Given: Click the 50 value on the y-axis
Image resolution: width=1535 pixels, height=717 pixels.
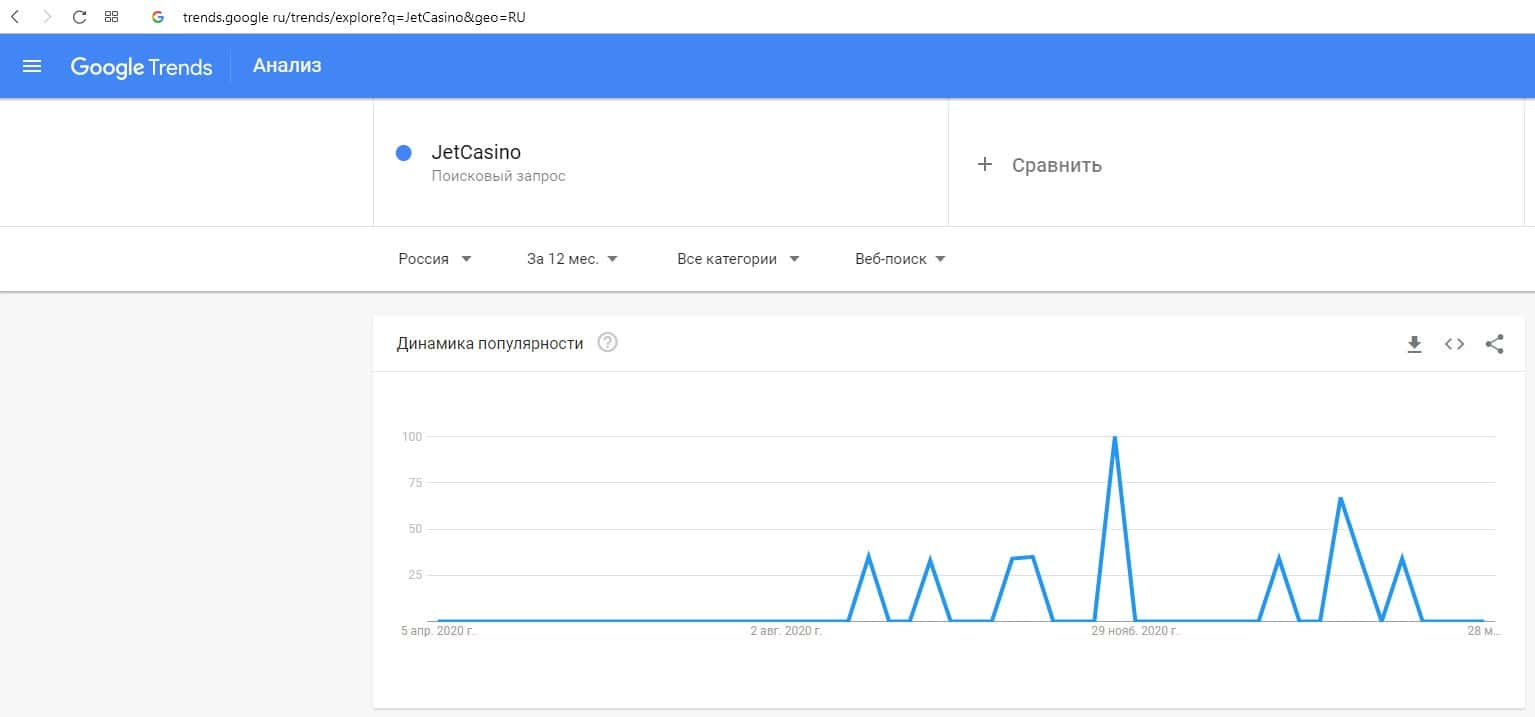Looking at the screenshot, I should pyautogui.click(x=416, y=529).
